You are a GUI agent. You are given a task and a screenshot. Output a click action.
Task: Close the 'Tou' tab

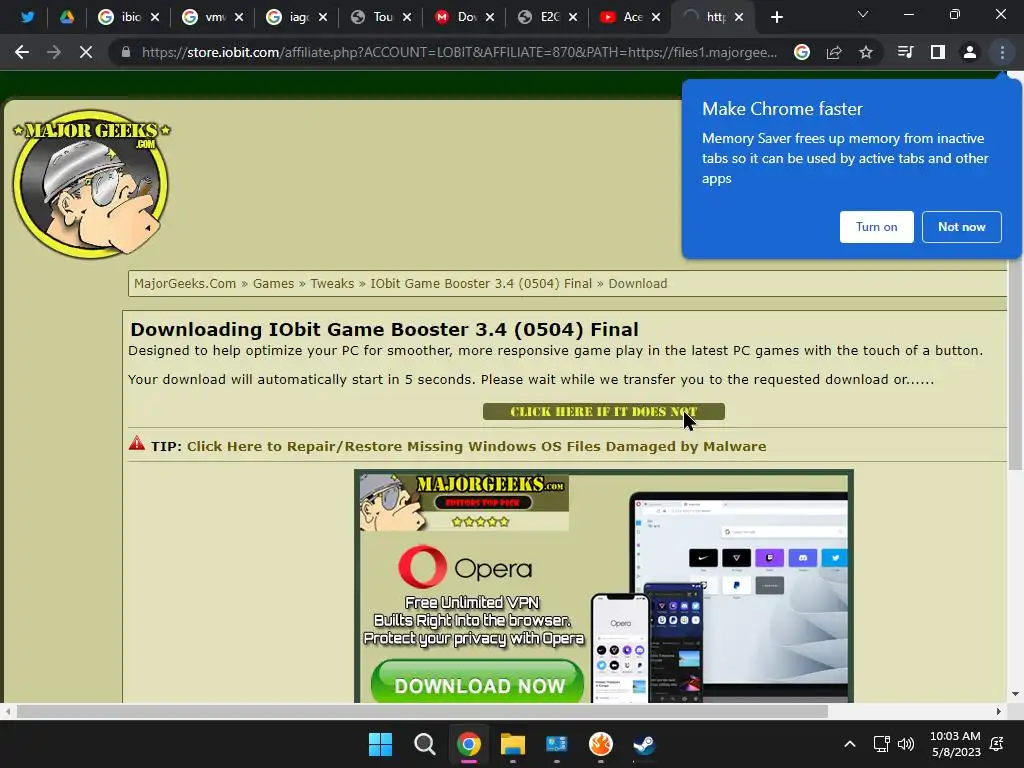point(407,17)
